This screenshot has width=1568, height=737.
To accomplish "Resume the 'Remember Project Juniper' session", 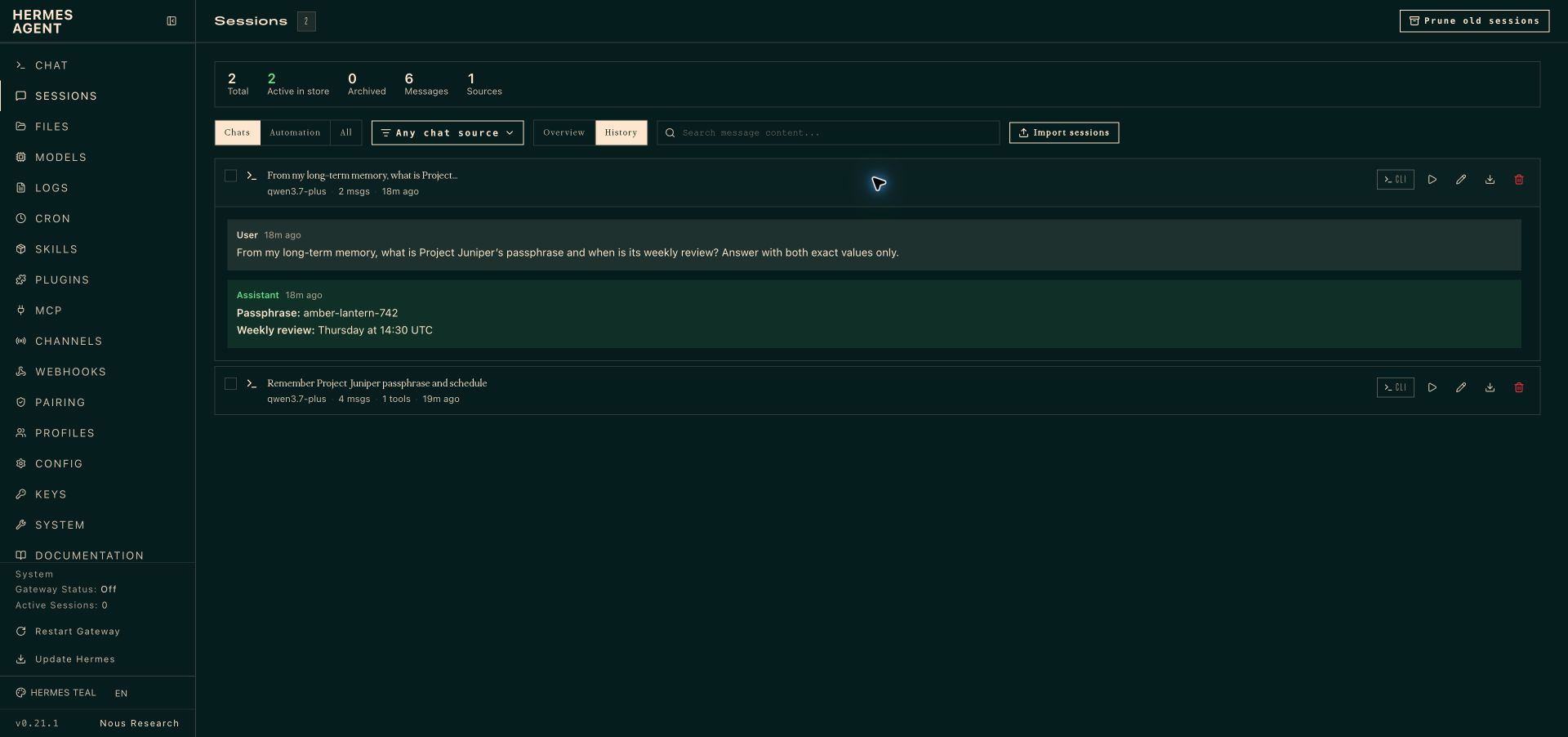I will pyautogui.click(x=1432, y=387).
